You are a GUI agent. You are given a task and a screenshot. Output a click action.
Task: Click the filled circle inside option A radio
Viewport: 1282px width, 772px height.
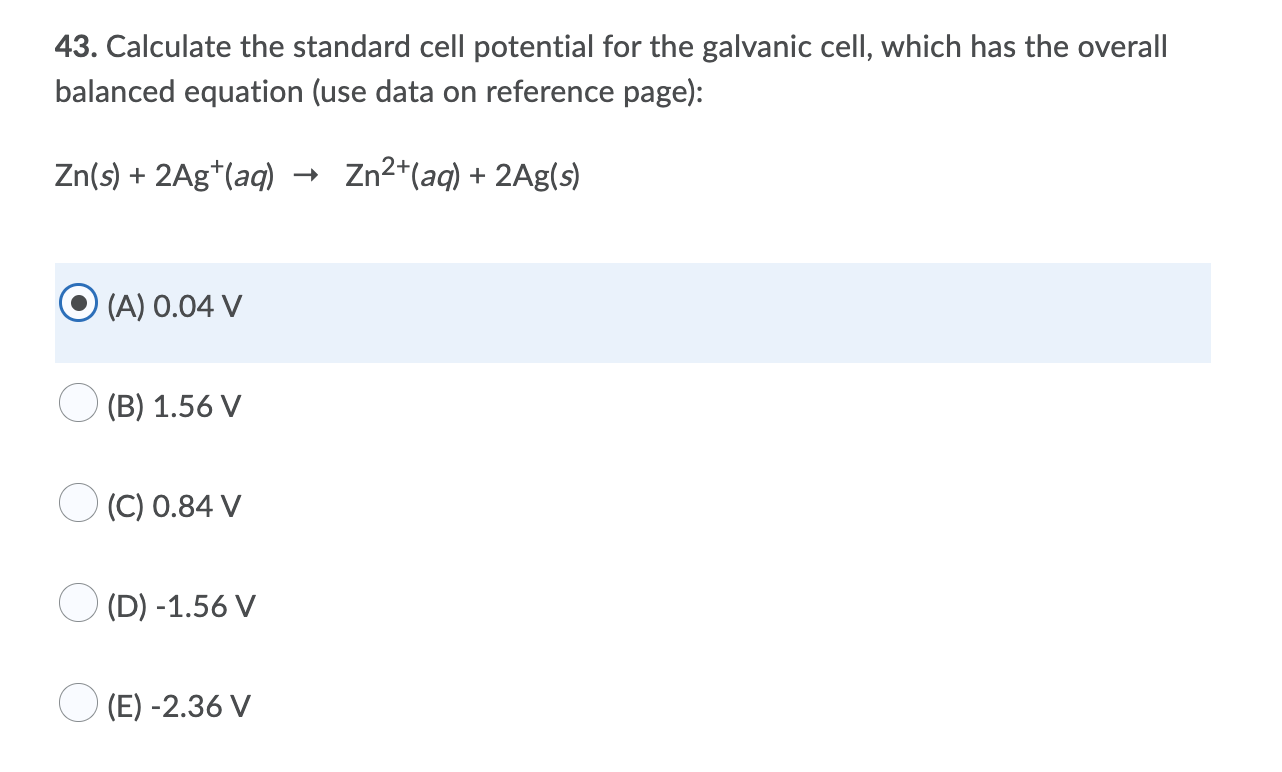pos(78,303)
